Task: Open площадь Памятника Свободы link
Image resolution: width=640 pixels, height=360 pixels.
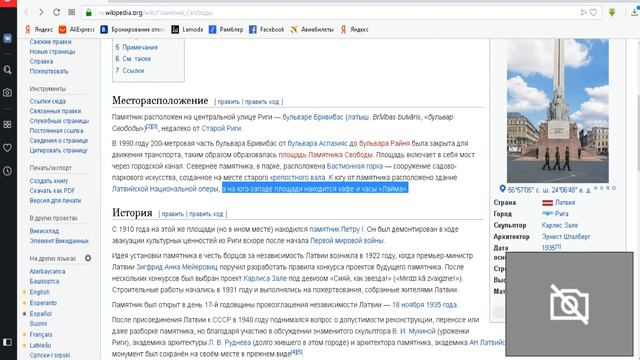Action: 325,155
